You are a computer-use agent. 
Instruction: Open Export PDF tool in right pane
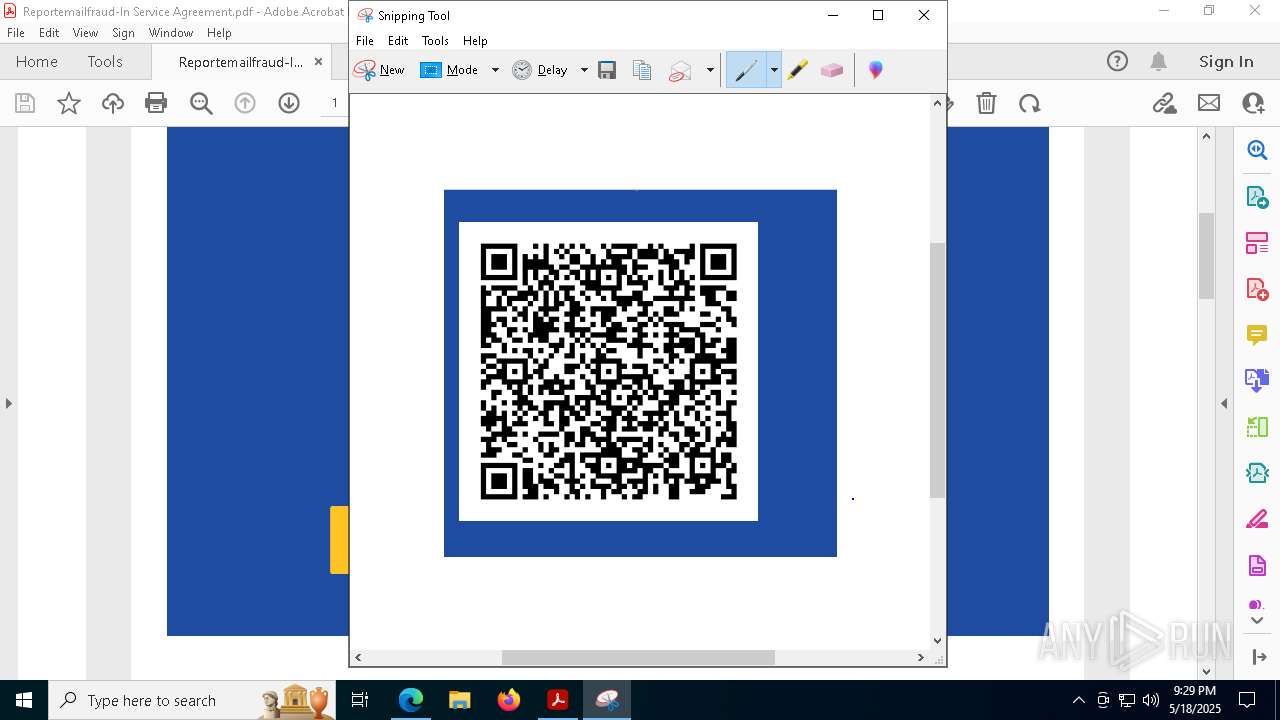tap(1257, 197)
